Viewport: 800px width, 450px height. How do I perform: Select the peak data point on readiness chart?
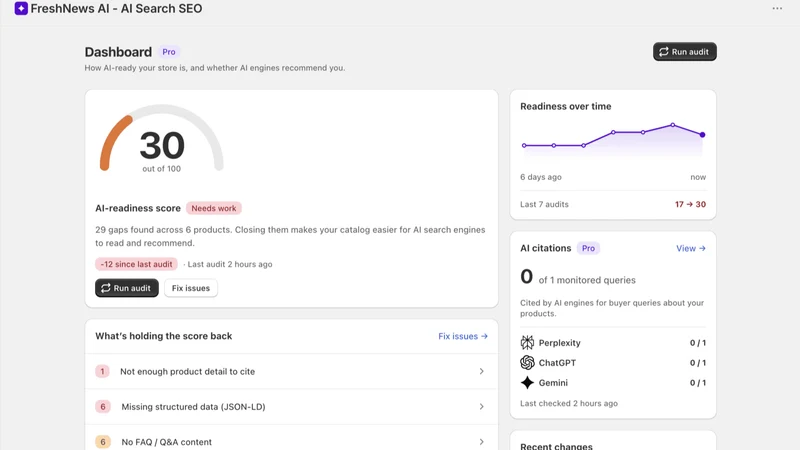point(673,125)
